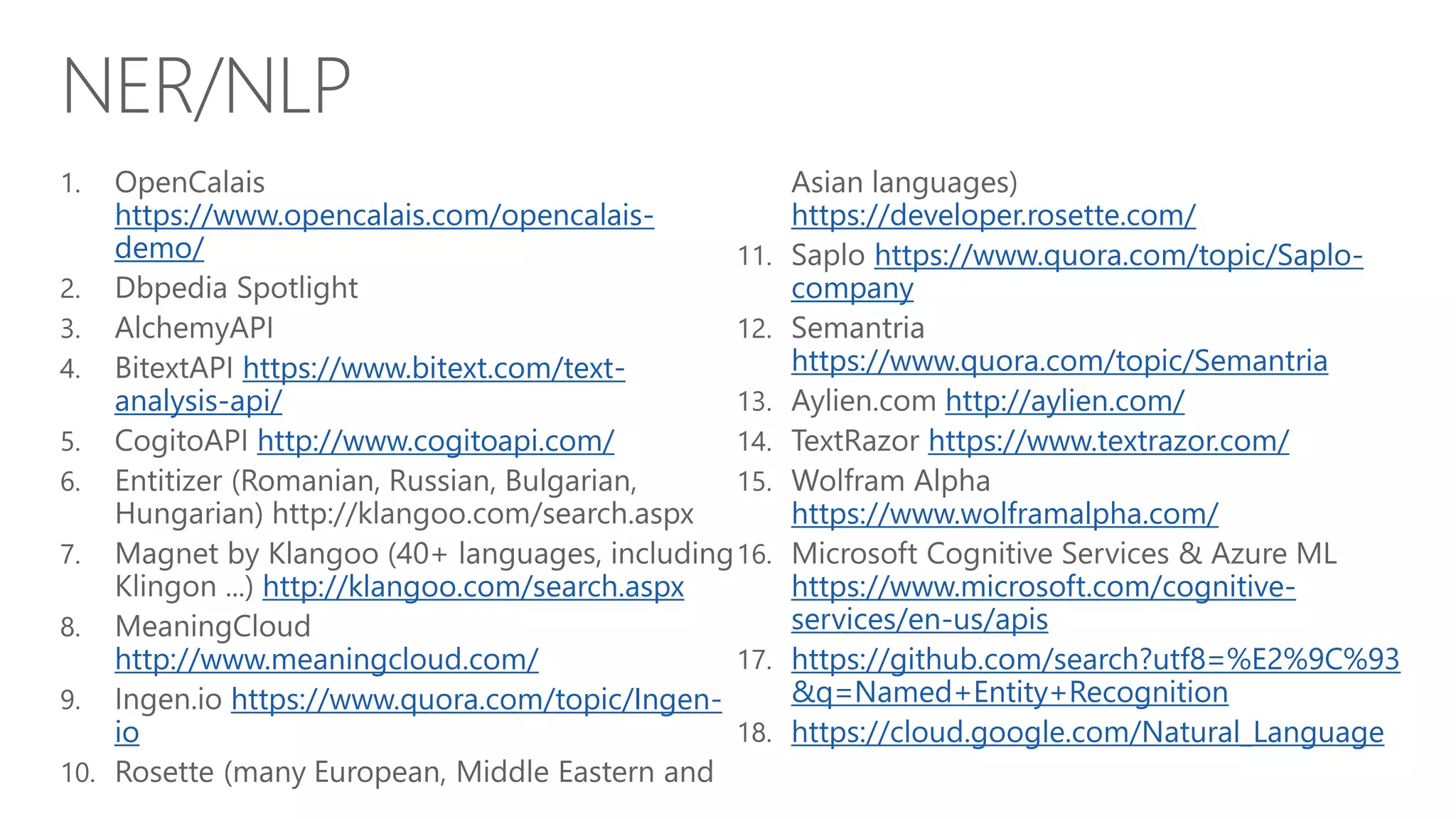Select the 'AlchemyAPI' list item

[194, 328]
